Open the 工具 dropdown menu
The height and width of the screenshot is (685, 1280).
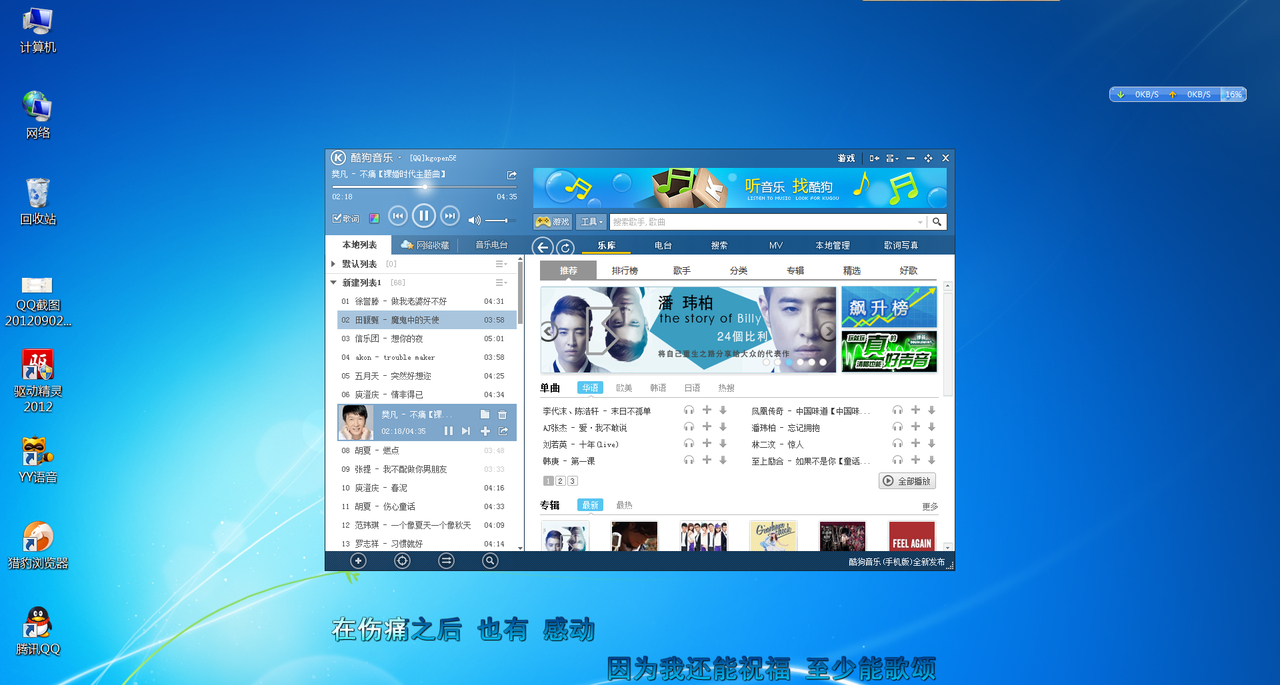click(x=591, y=222)
